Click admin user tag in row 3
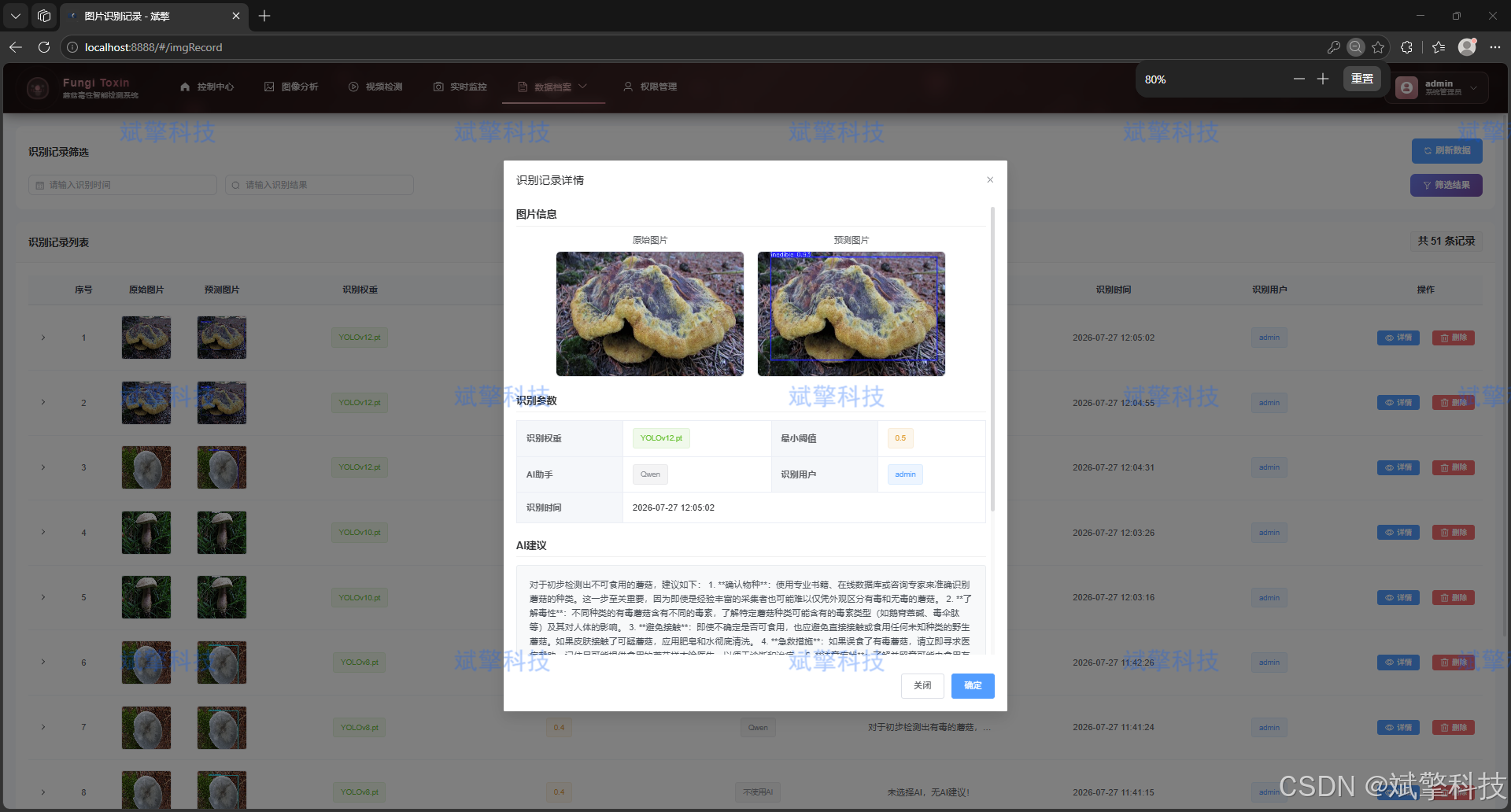The width and height of the screenshot is (1511, 812). 1269,467
